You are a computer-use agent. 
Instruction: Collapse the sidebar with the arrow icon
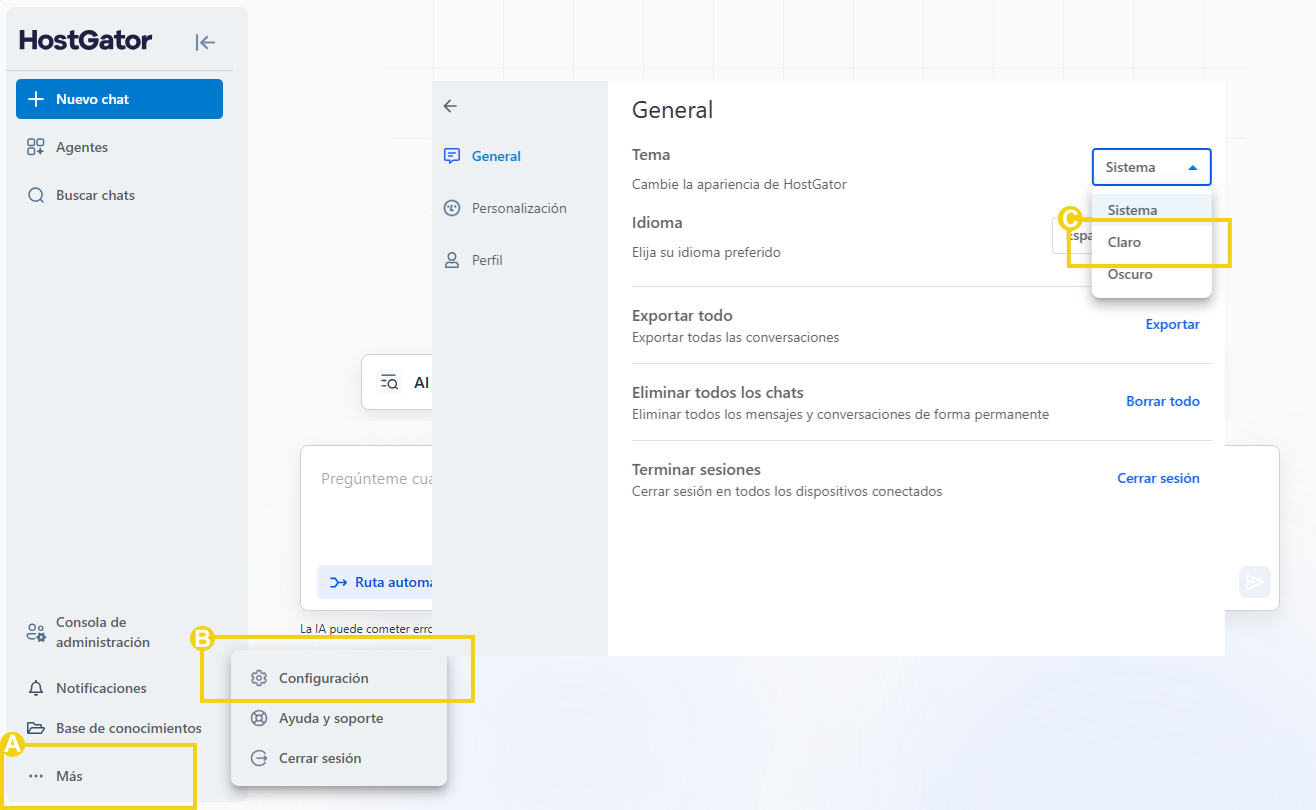pyautogui.click(x=205, y=42)
